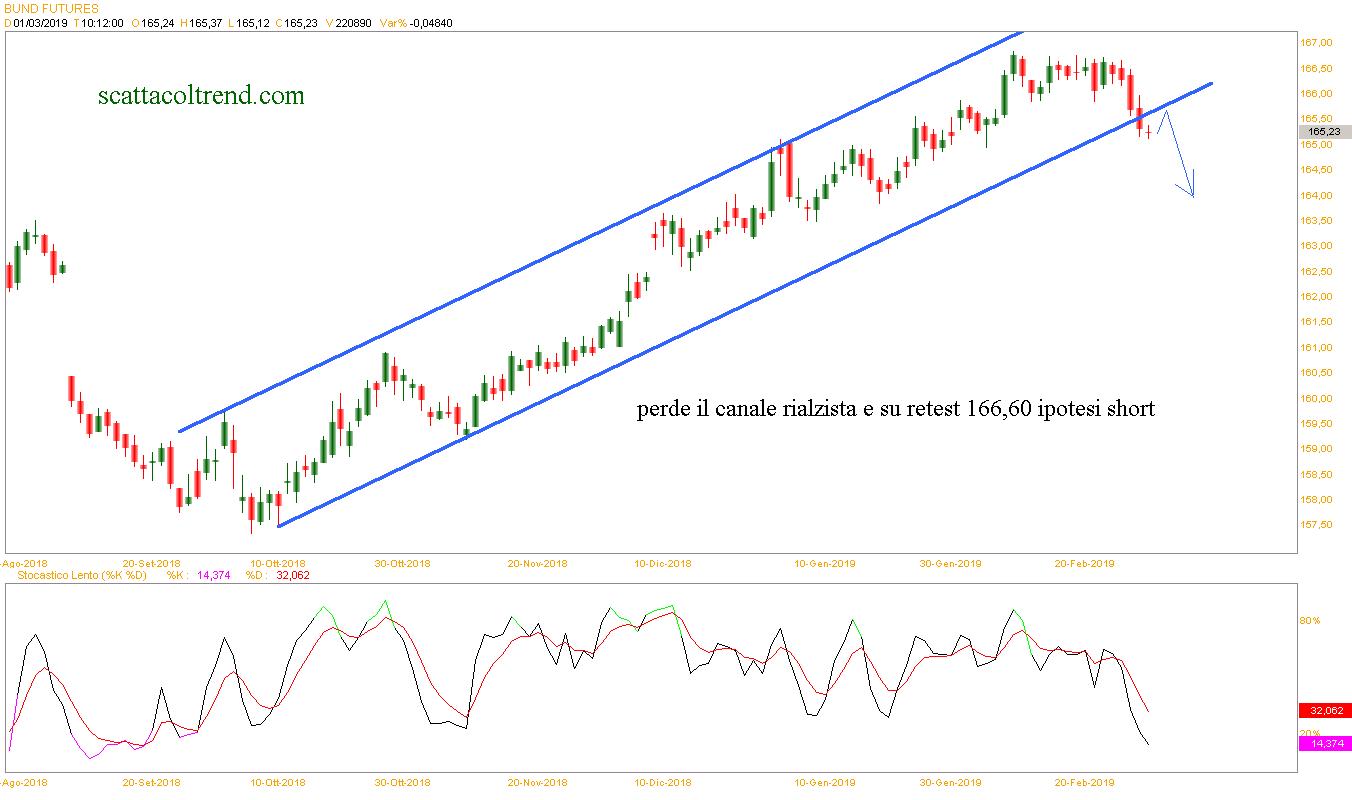Click the 30-Ott-2018 date on stochastic axis

tap(402, 782)
